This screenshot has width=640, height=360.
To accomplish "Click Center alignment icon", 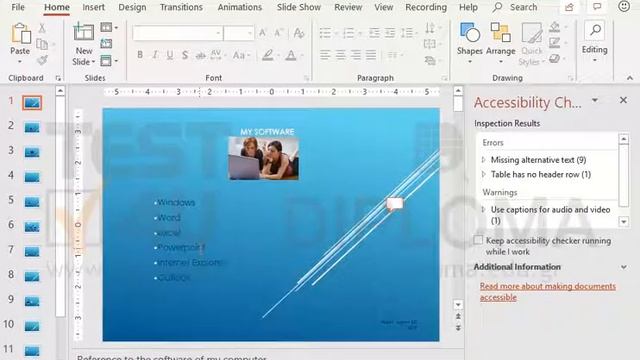I will 341,55.
